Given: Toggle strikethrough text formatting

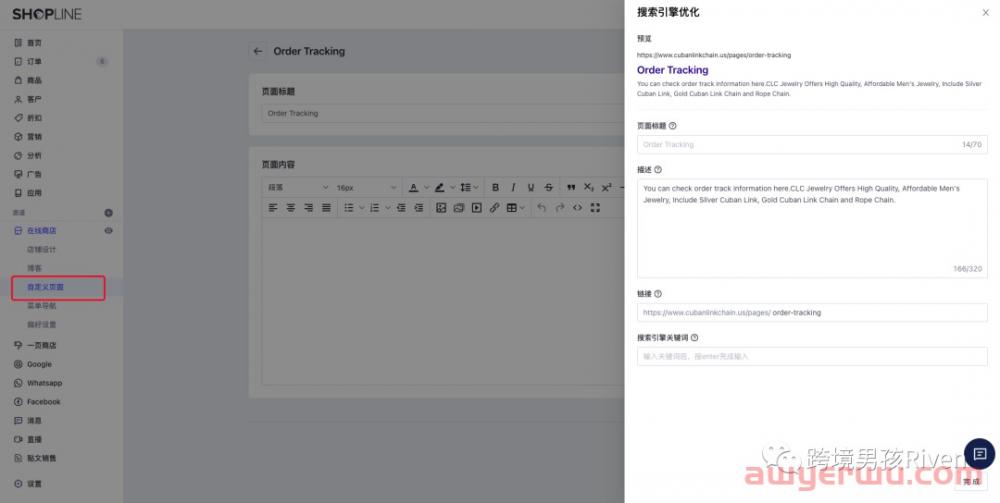Looking at the screenshot, I should (548, 187).
